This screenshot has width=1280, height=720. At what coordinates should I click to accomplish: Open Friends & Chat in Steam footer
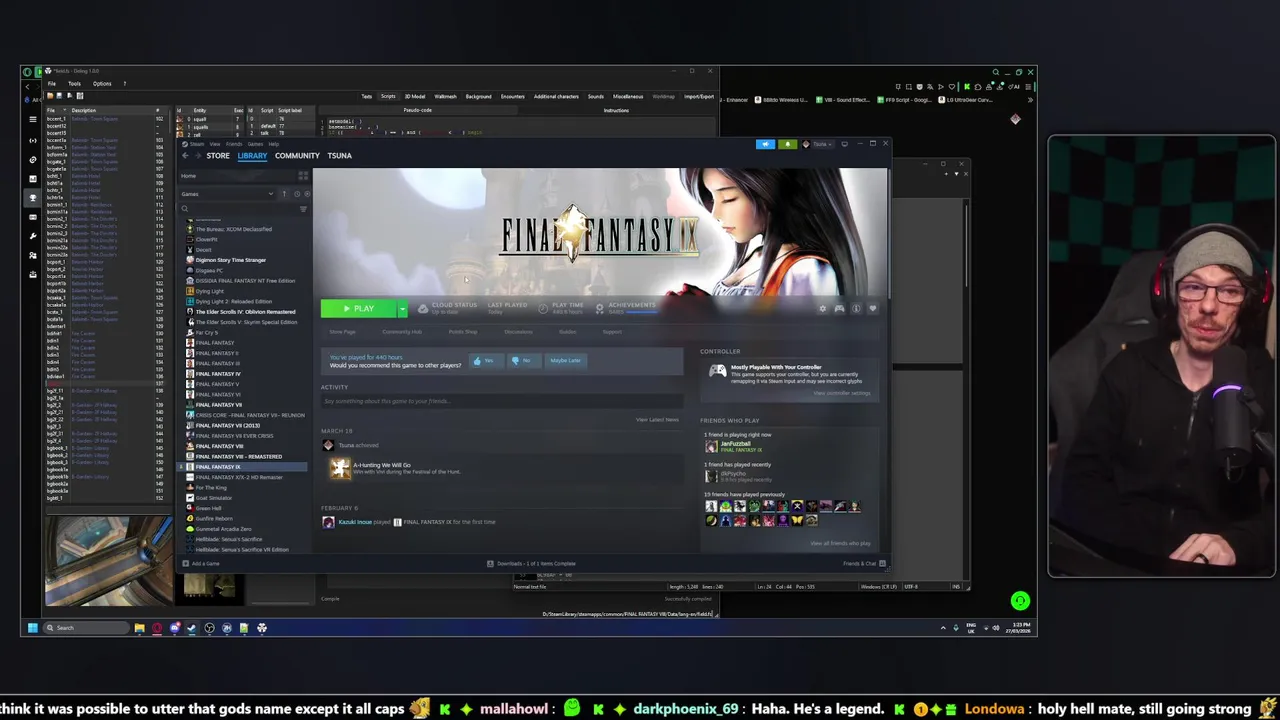click(x=864, y=563)
